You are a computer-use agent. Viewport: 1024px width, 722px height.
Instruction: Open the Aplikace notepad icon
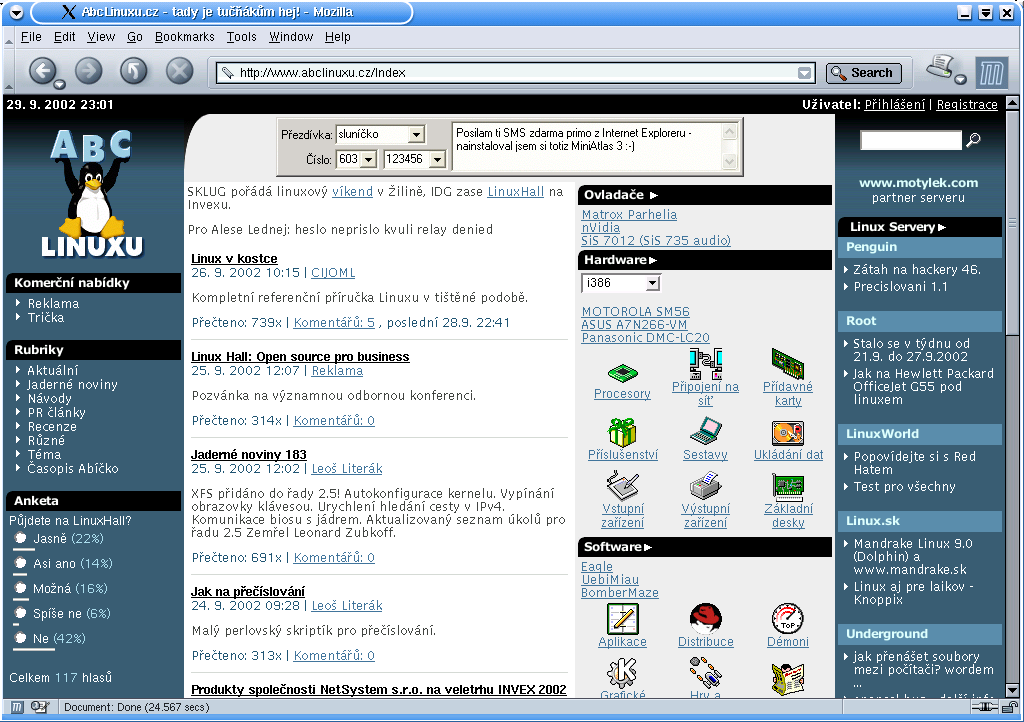click(622, 618)
